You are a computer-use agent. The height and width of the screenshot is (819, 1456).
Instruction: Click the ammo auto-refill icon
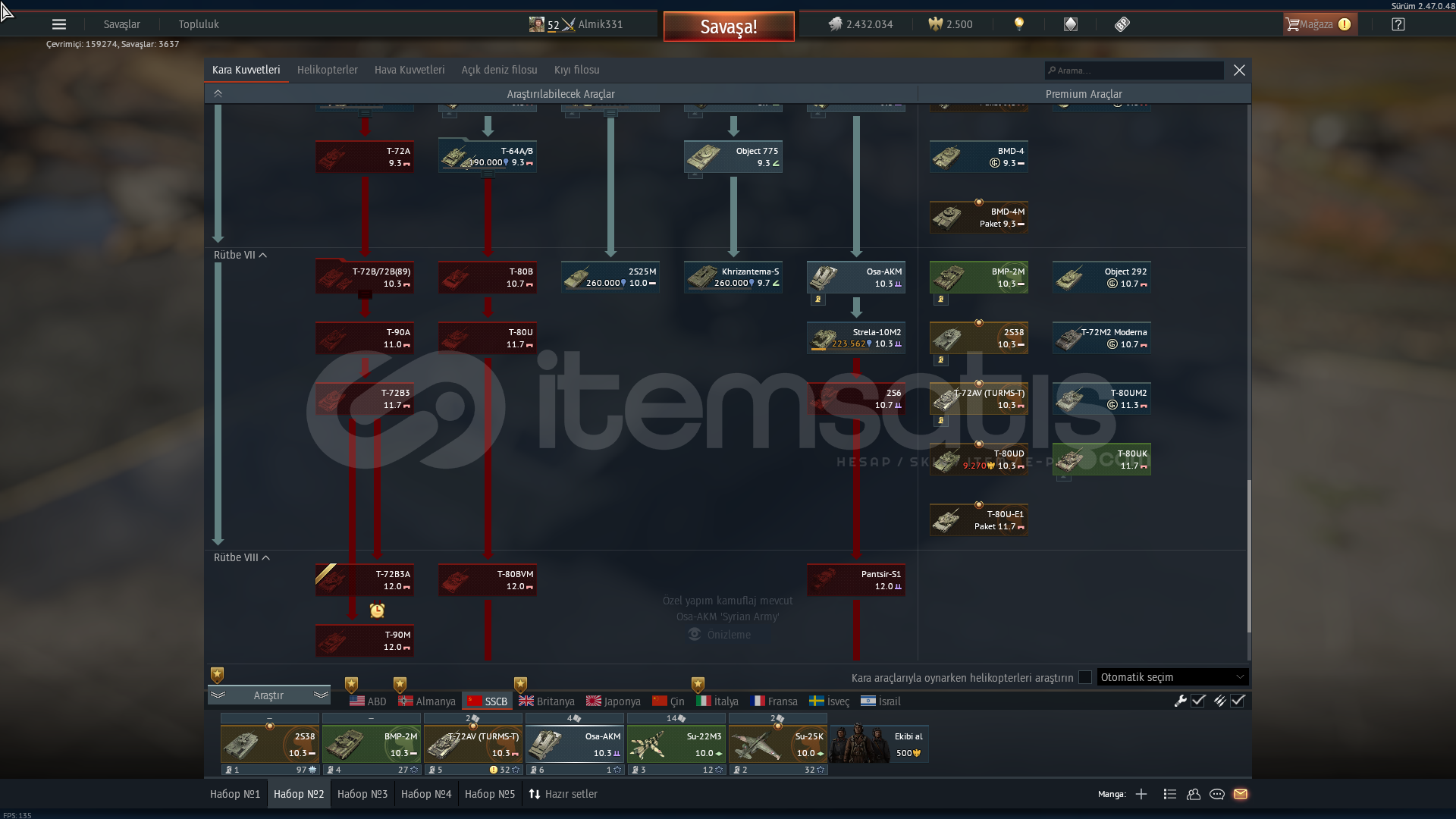point(1219,701)
